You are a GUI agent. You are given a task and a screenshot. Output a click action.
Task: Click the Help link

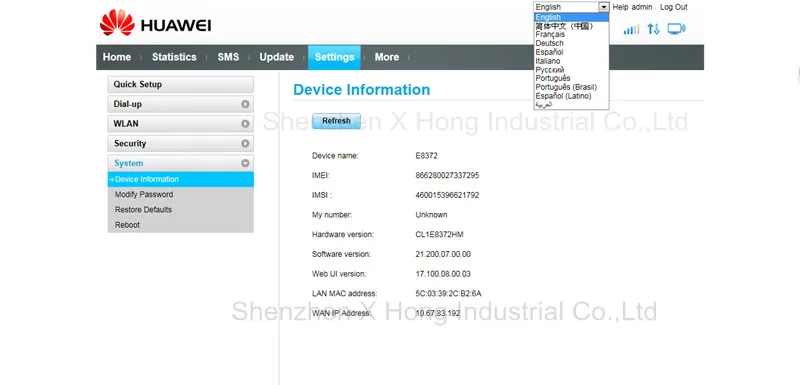click(x=620, y=7)
